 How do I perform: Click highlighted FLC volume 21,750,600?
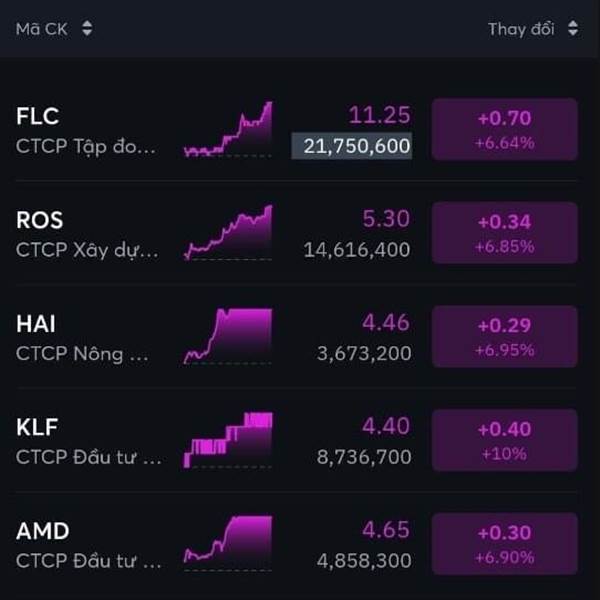351,146
